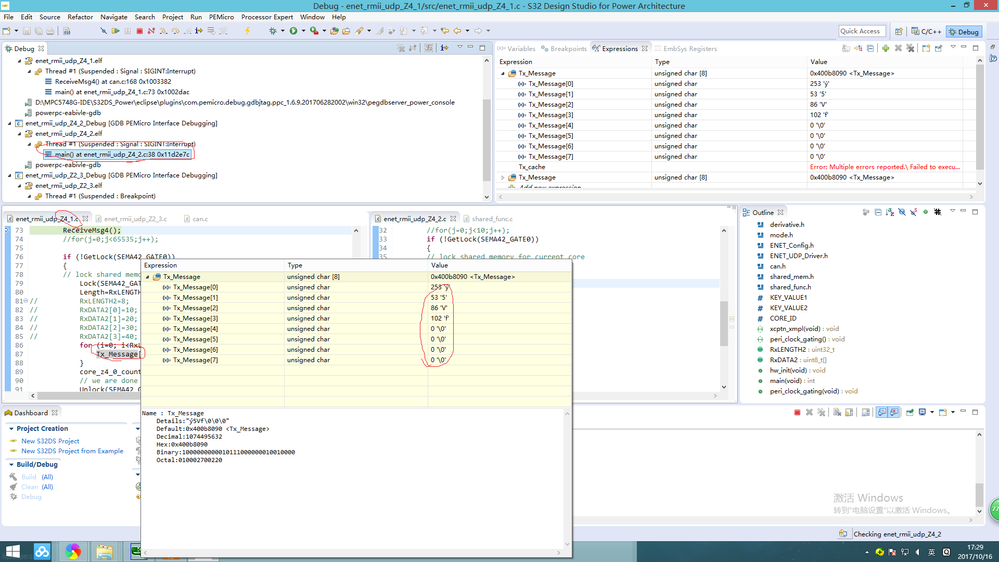Open the dropdown arrow beside the green Run icon
This screenshot has height=562, width=999.
(x=303, y=31)
